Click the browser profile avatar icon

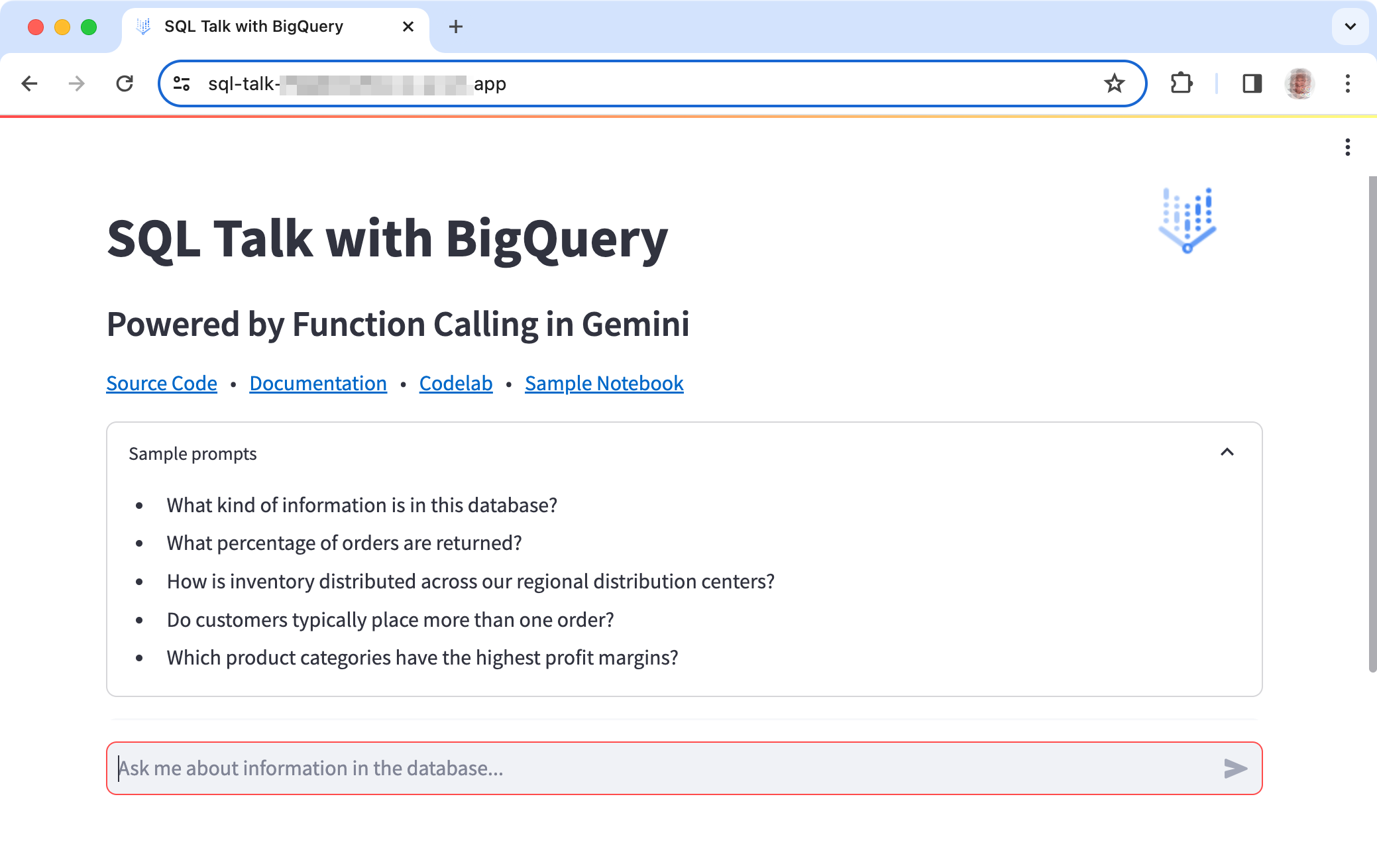tap(1298, 83)
